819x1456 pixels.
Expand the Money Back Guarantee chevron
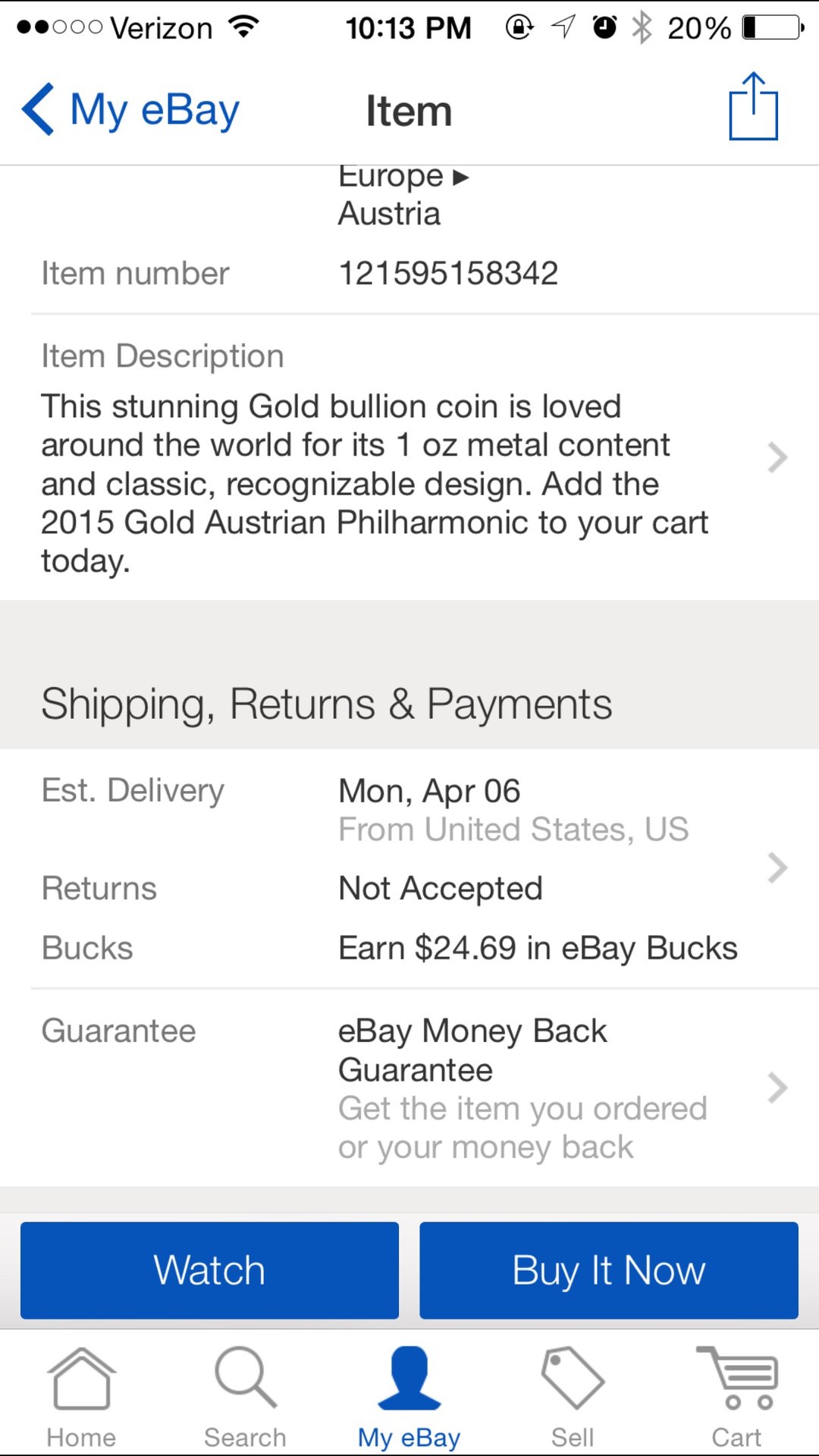[777, 1087]
